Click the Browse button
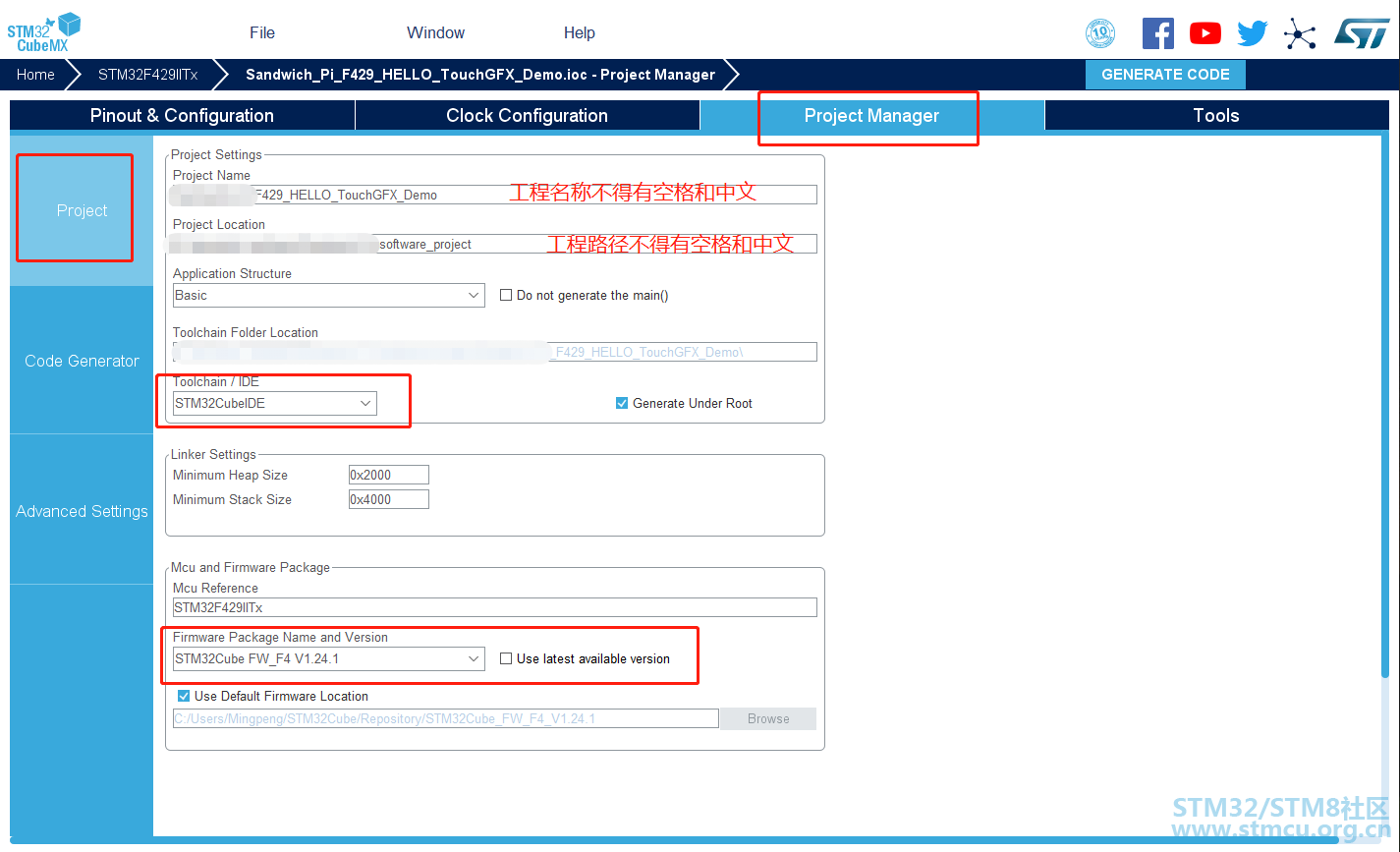Viewport: 1400px width, 852px height. pos(768,718)
